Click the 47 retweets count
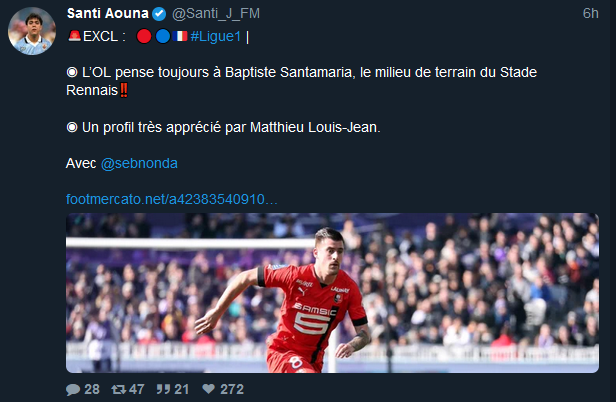 [136, 389]
